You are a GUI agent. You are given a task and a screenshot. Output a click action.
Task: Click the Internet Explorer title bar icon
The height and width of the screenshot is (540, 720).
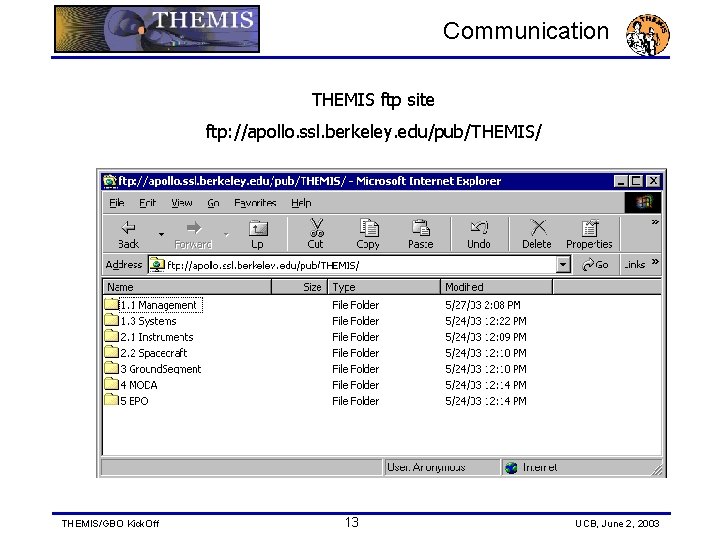click(x=109, y=181)
